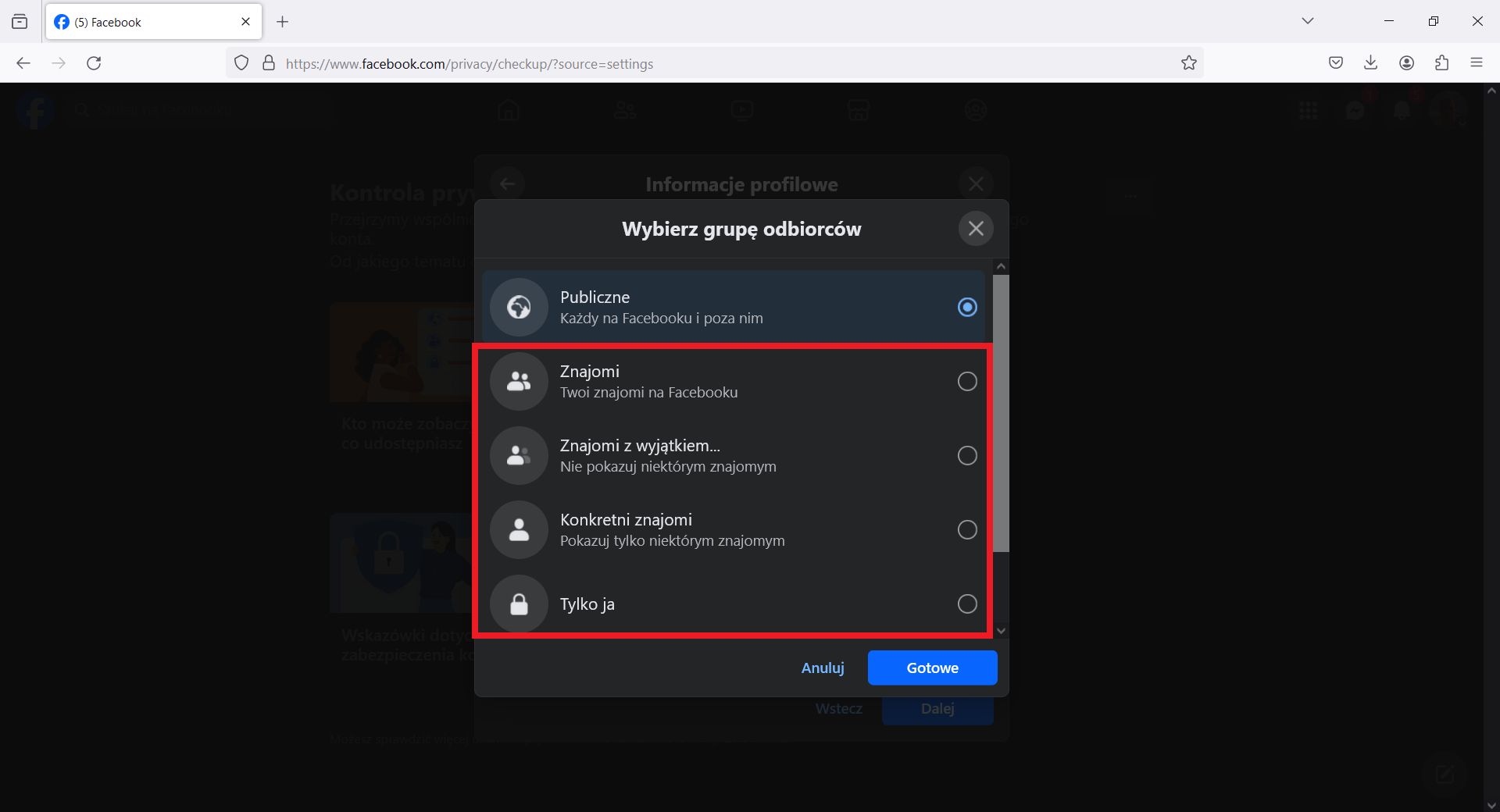Select the Tylko ja audience option
This screenshot has width=1500, height=812.
pos(967,604)
